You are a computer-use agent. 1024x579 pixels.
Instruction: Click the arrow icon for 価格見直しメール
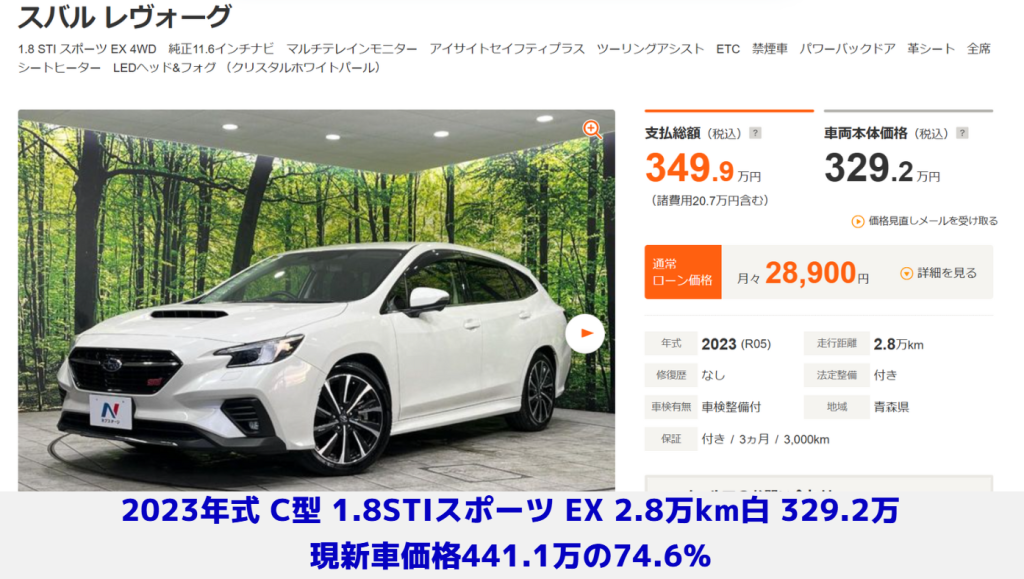click(857, 221)
